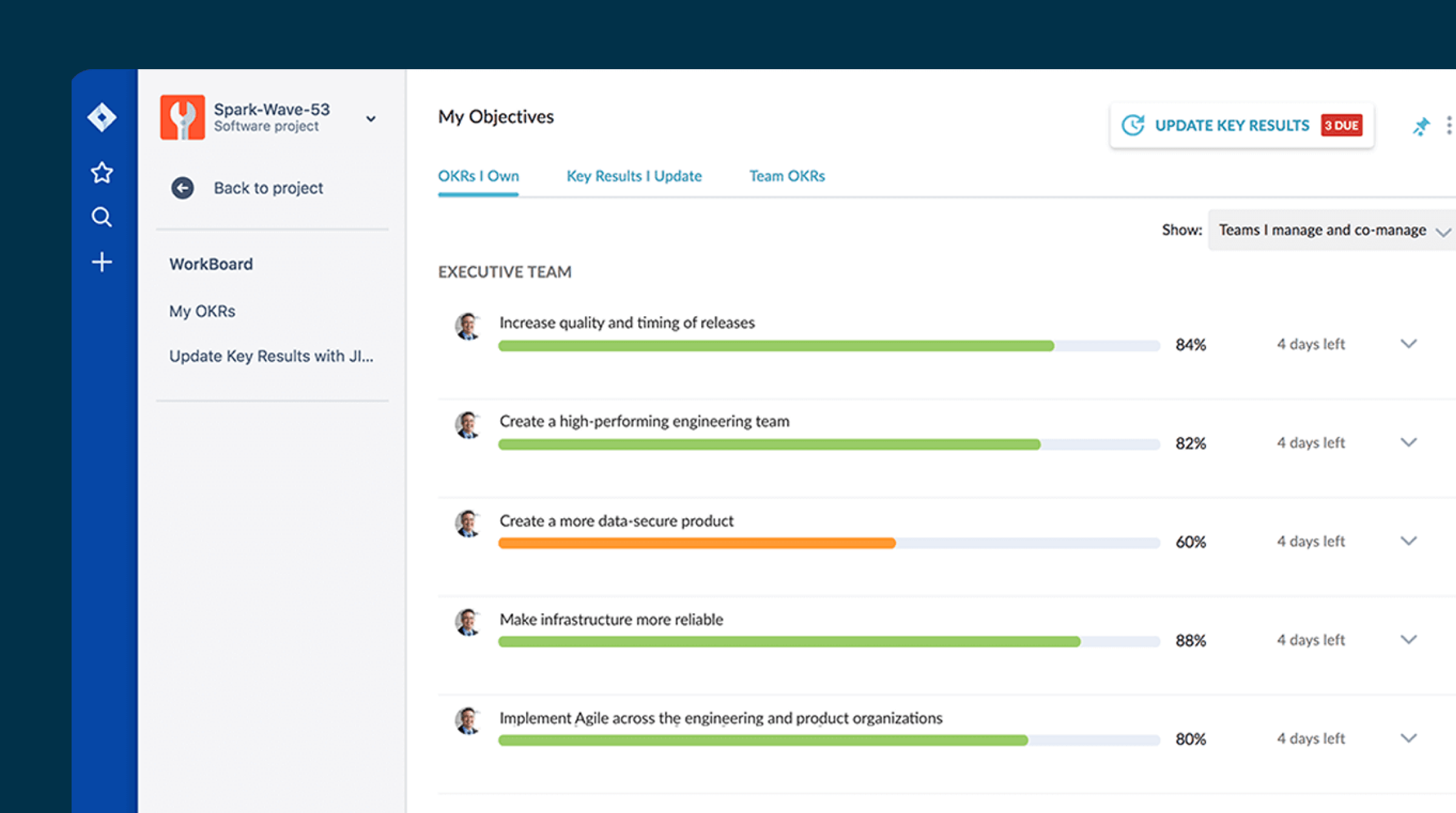
Task: Switch to the Key Results I Update tab
Action: [633, 176]
